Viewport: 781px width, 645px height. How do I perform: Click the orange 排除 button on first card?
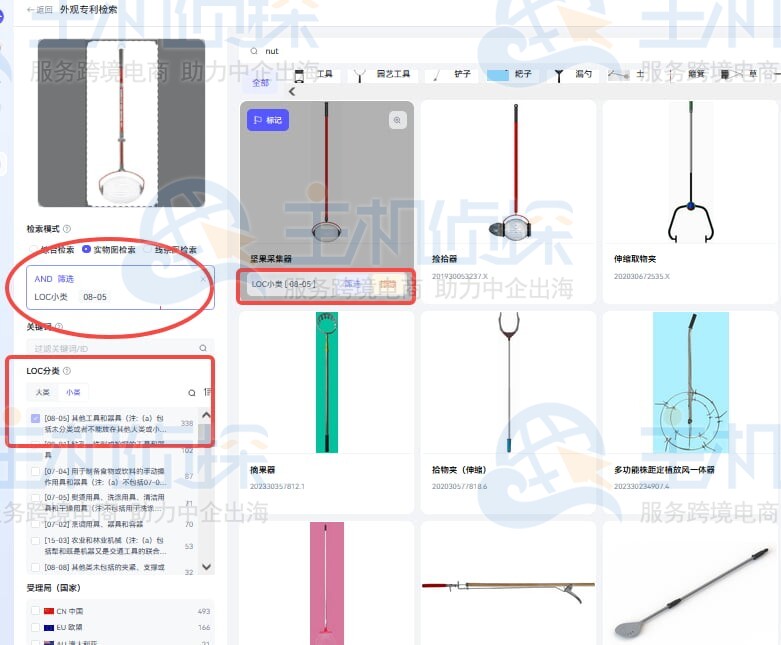click(x=388, y=284)
